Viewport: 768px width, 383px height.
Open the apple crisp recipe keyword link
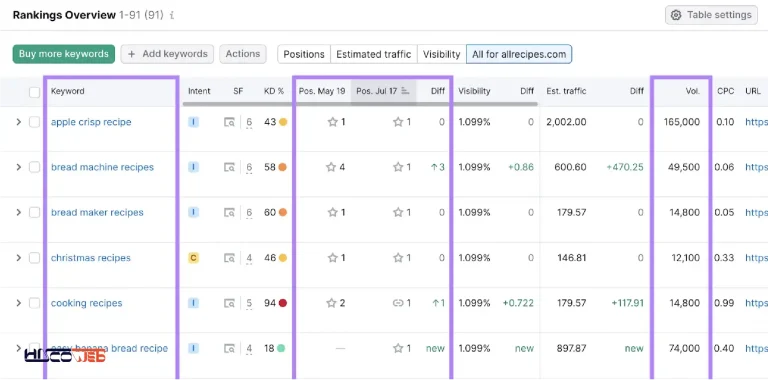click(91, 122)
